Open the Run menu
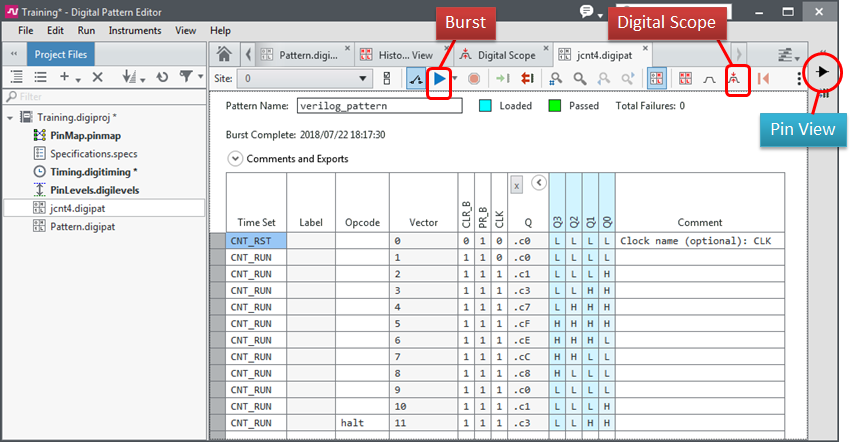This screenshot has height=442, width=852. (x=86, y=30)
